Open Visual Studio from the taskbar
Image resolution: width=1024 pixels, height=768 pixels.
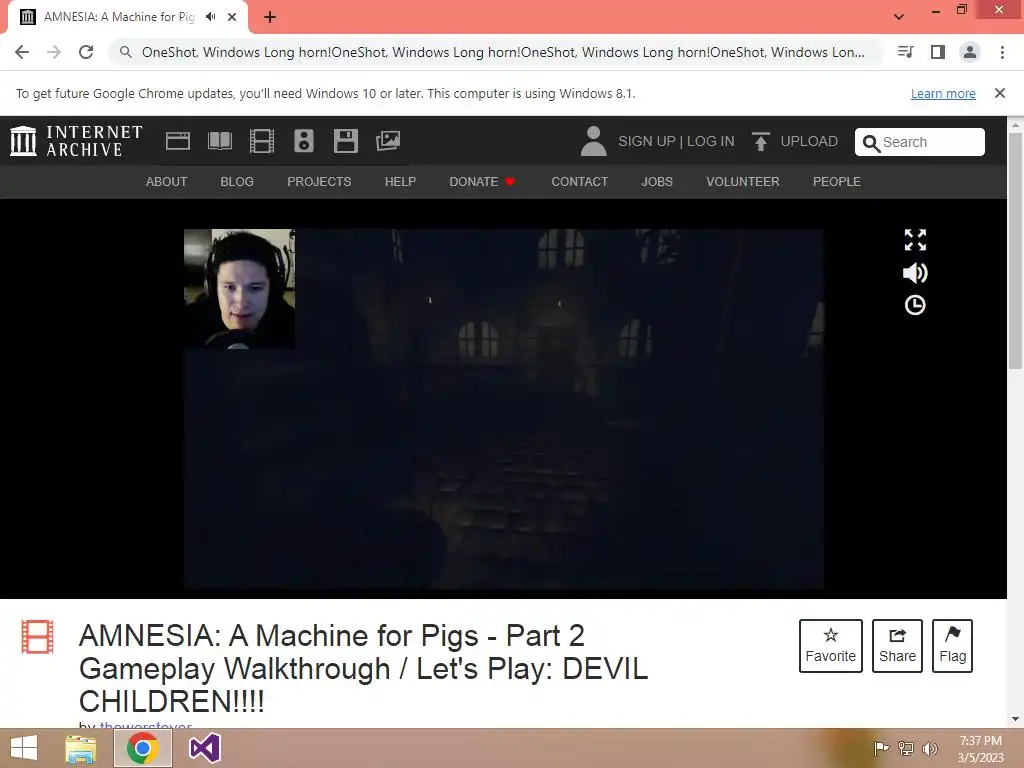(204, 748)
